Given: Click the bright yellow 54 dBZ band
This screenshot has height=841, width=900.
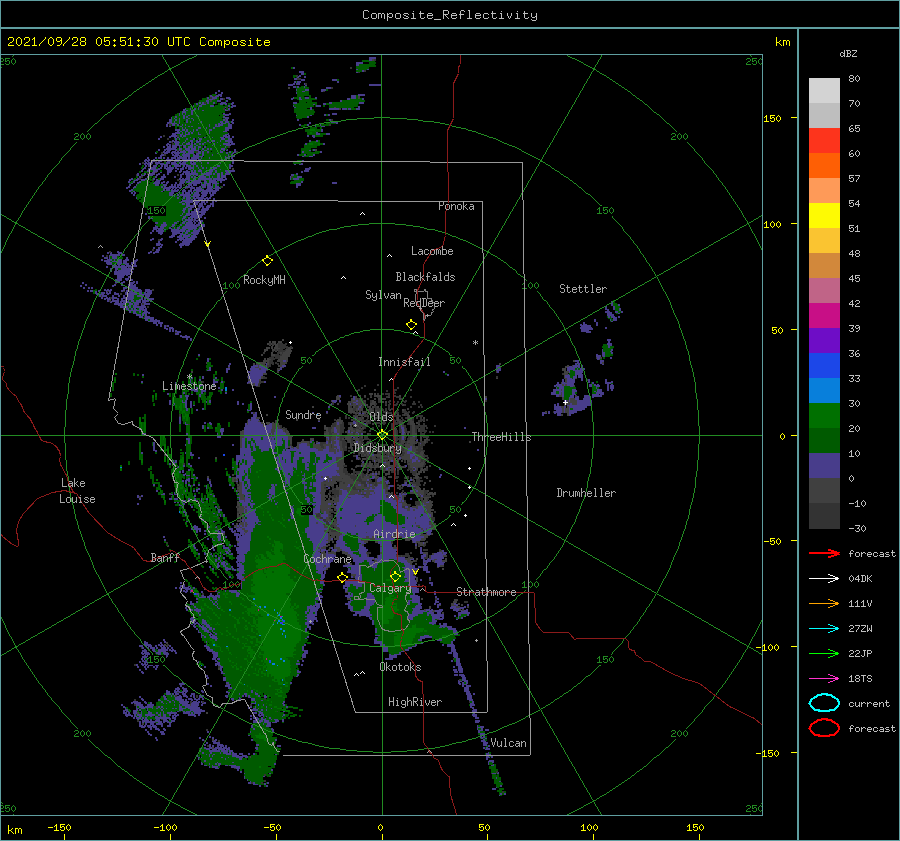Looking at the screenshot, I should [x=824, y=216].
